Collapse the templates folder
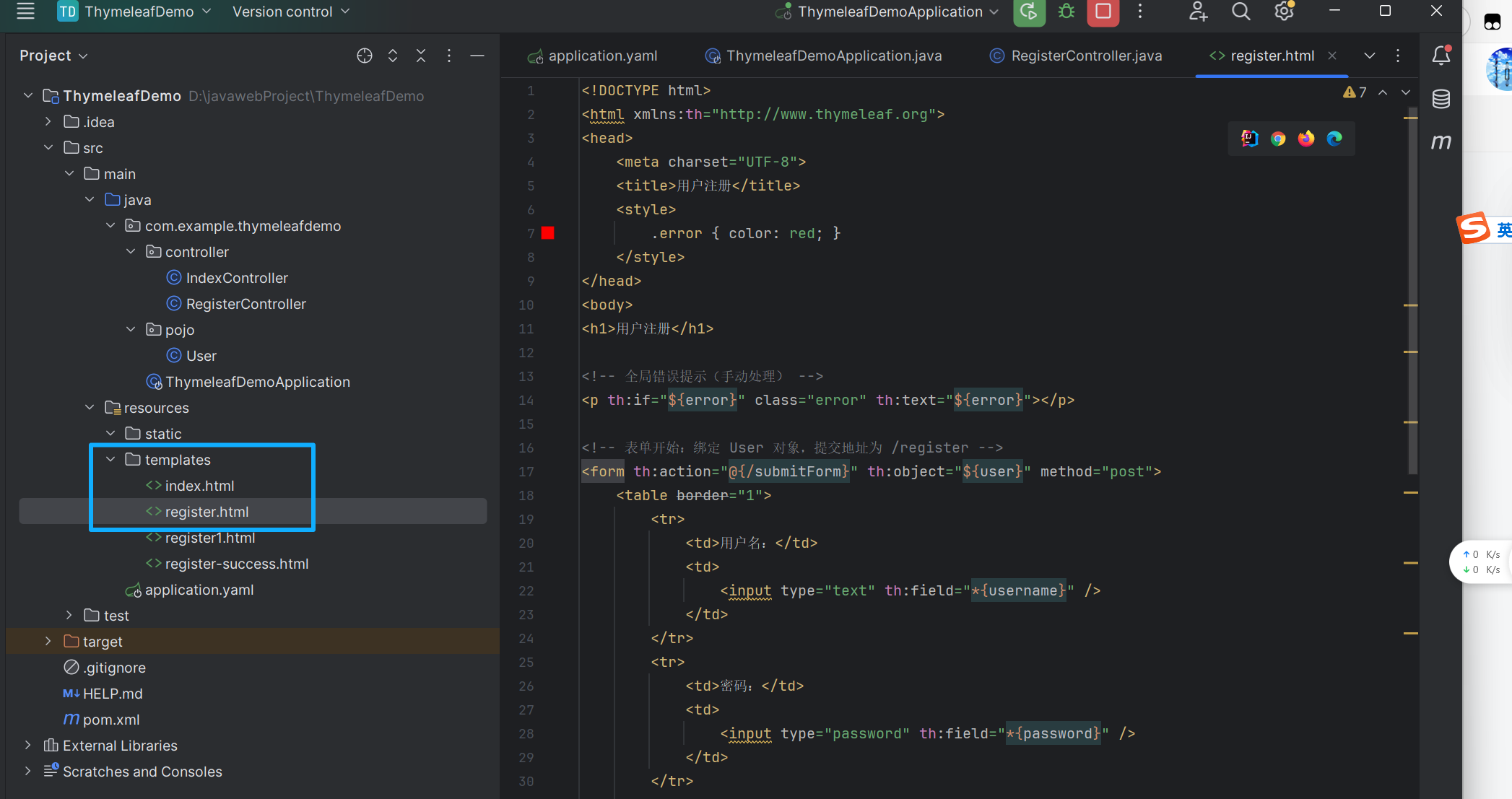The height and width of the screenshot is (799, 1512). click(110, 460)
